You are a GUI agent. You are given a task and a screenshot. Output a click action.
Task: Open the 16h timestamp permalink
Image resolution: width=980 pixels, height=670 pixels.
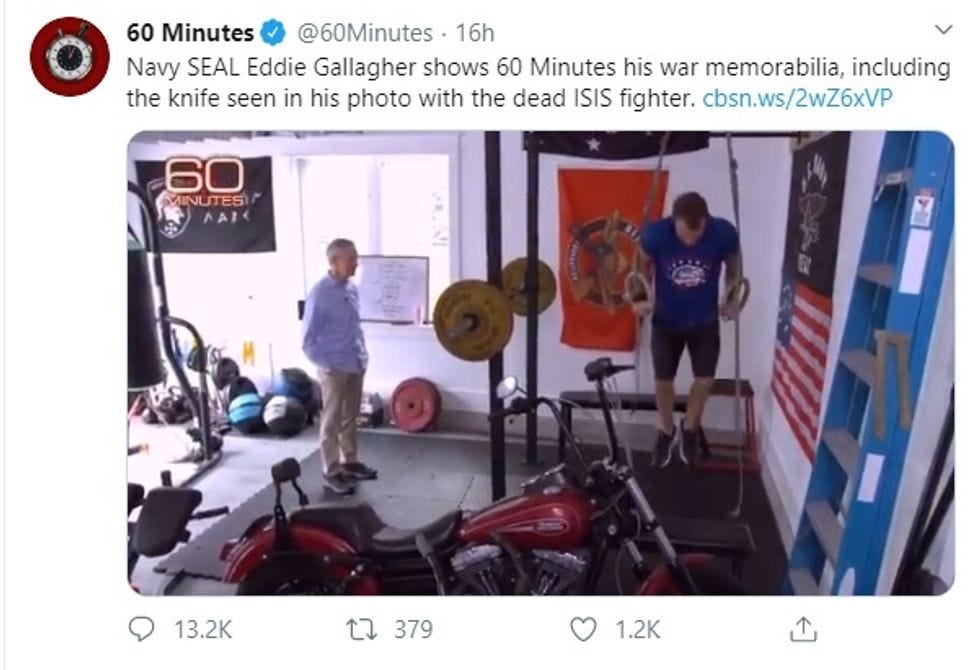[475, 32]
